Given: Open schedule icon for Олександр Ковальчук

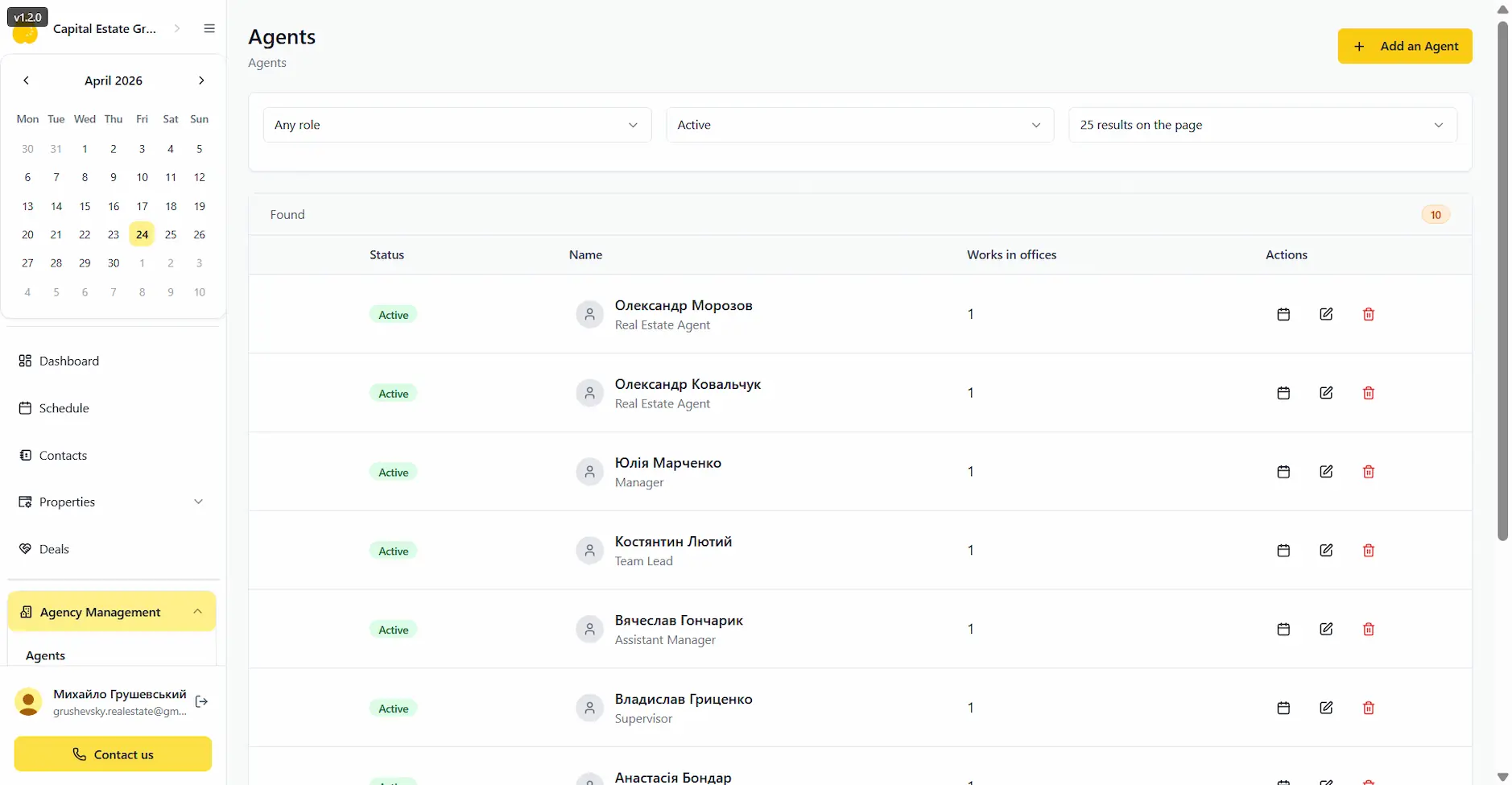Looking at the screenshot, I should [x=1283, y=393].
